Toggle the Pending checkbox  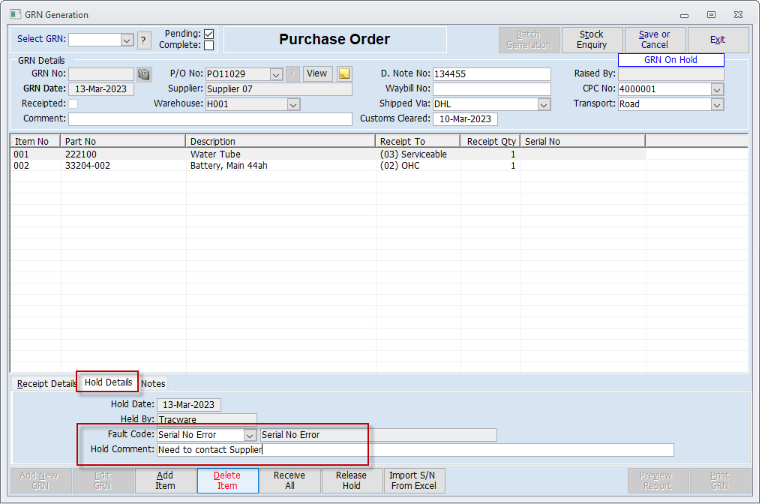pyautogui.click(x=209, y=34)
